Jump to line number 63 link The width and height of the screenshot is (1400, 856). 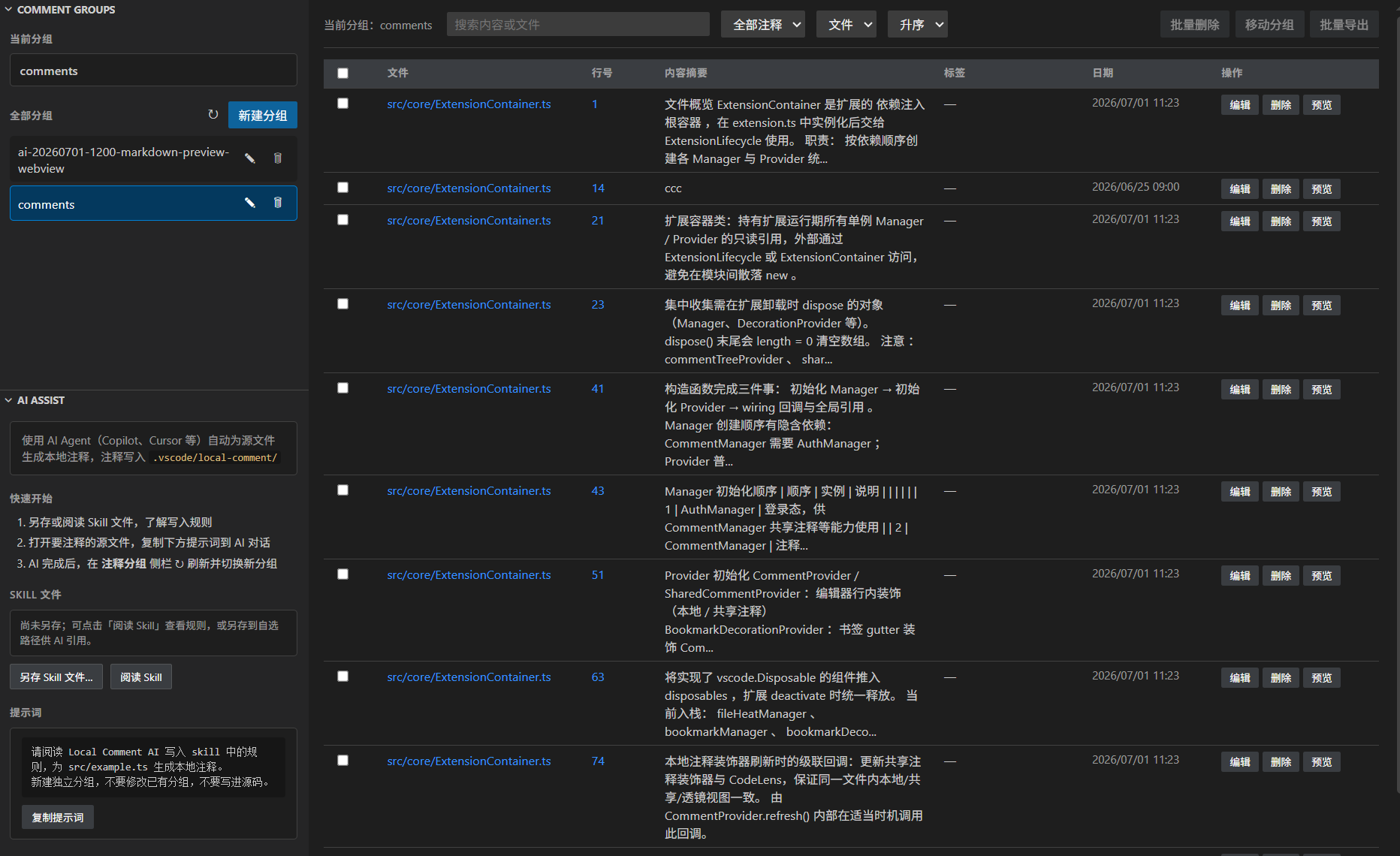coord(598,677)
